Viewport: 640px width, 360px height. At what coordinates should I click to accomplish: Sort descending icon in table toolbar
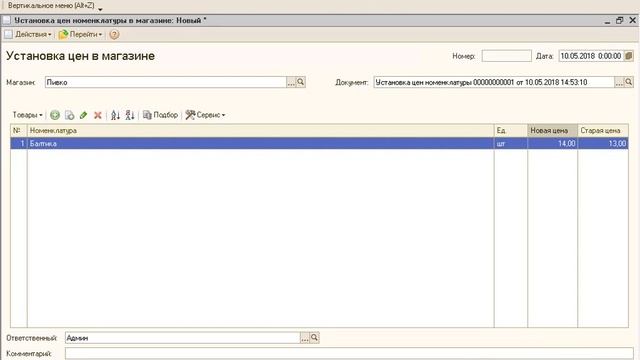tap(130, 115)
